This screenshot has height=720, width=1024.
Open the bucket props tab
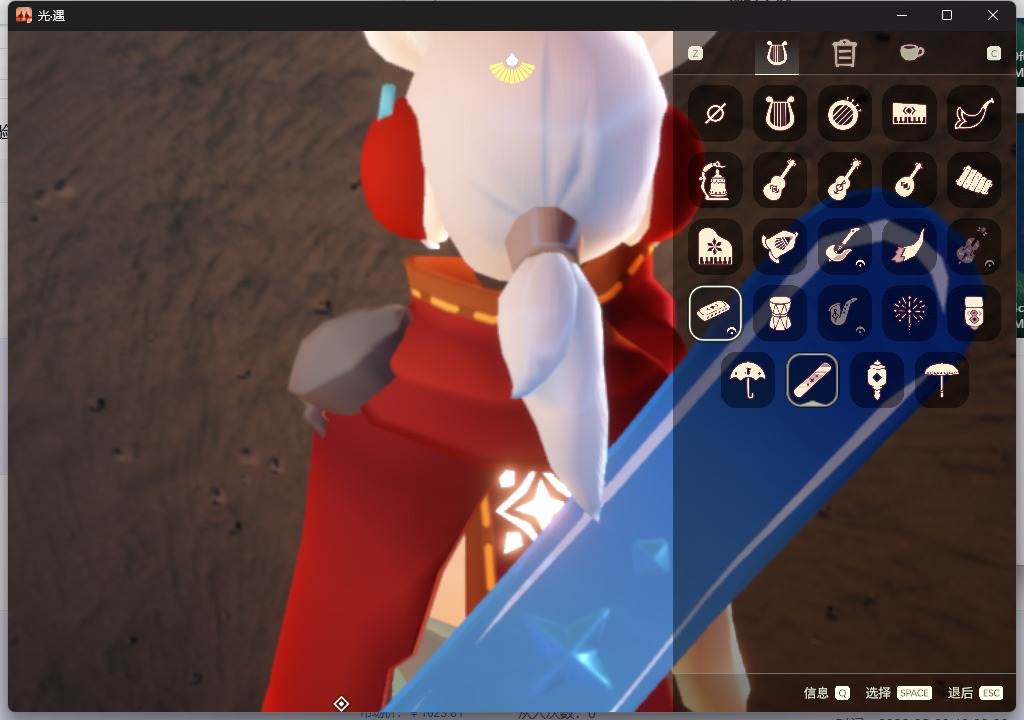(x=844, y=54)
